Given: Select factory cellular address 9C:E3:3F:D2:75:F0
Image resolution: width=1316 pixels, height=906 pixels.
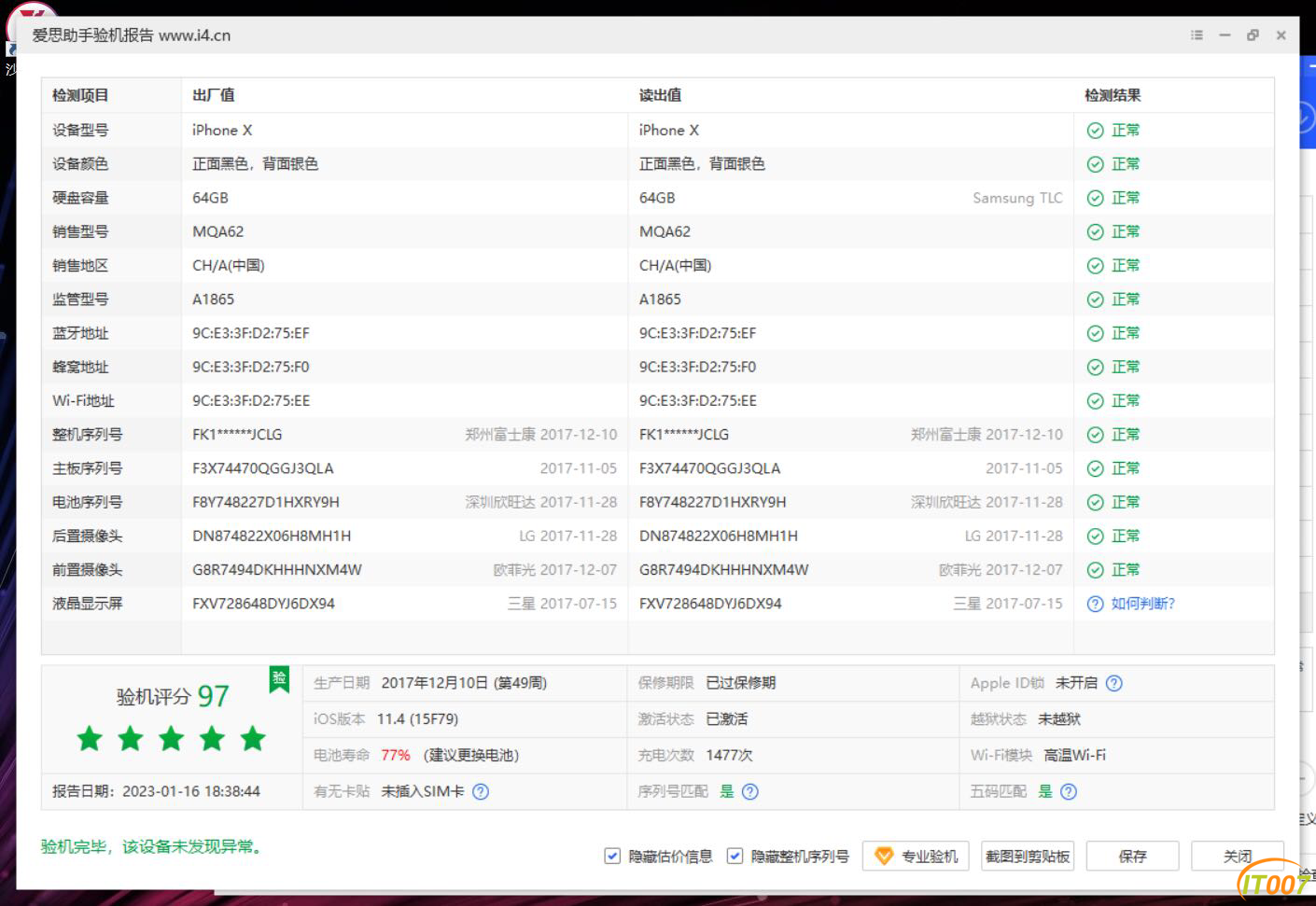Looking at the screenshot, I should click(x=250, y=367).
